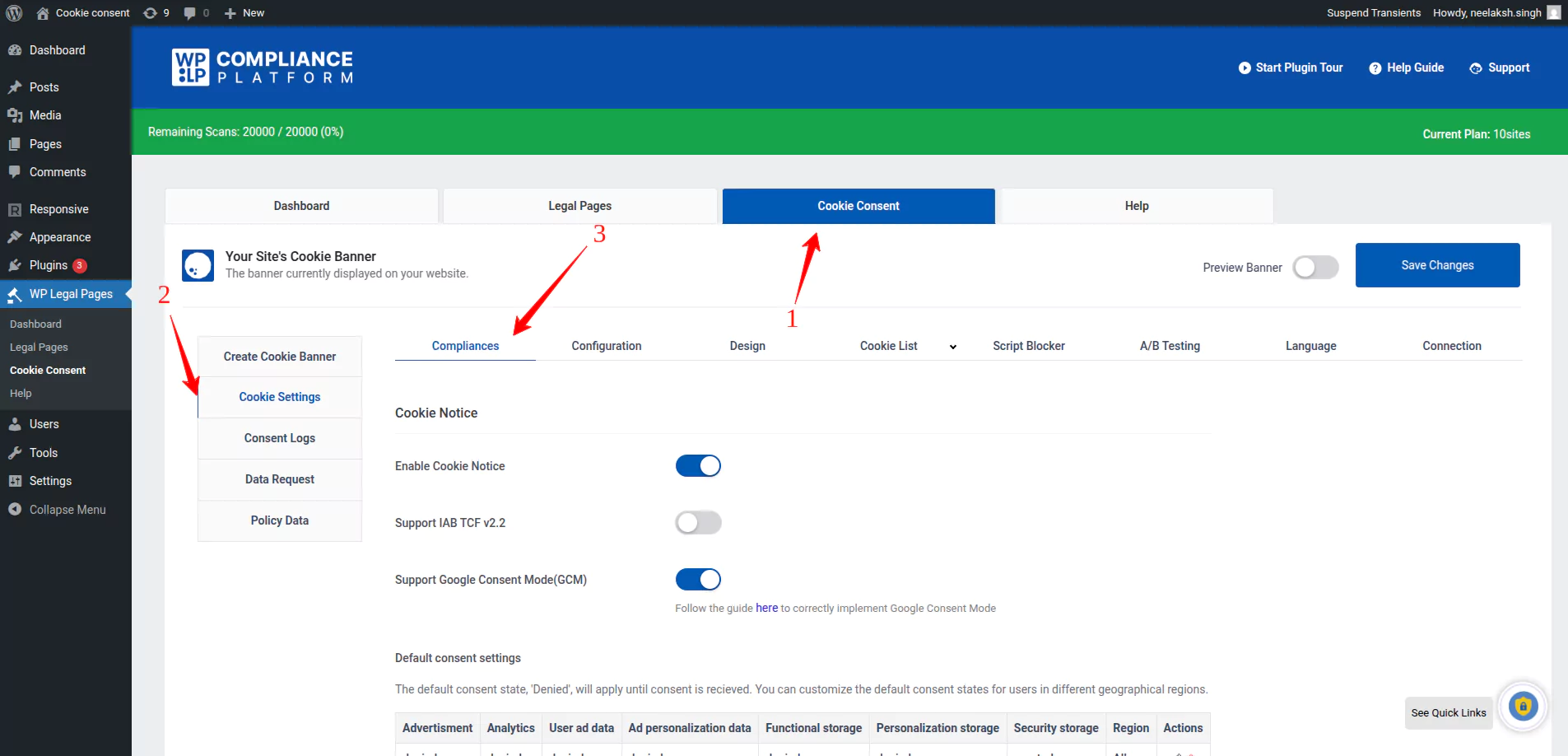This screenshot has height=756, width=1568.
Task: Disable the Enable Cookie Notice toggle
Action: tap(698, 465)
